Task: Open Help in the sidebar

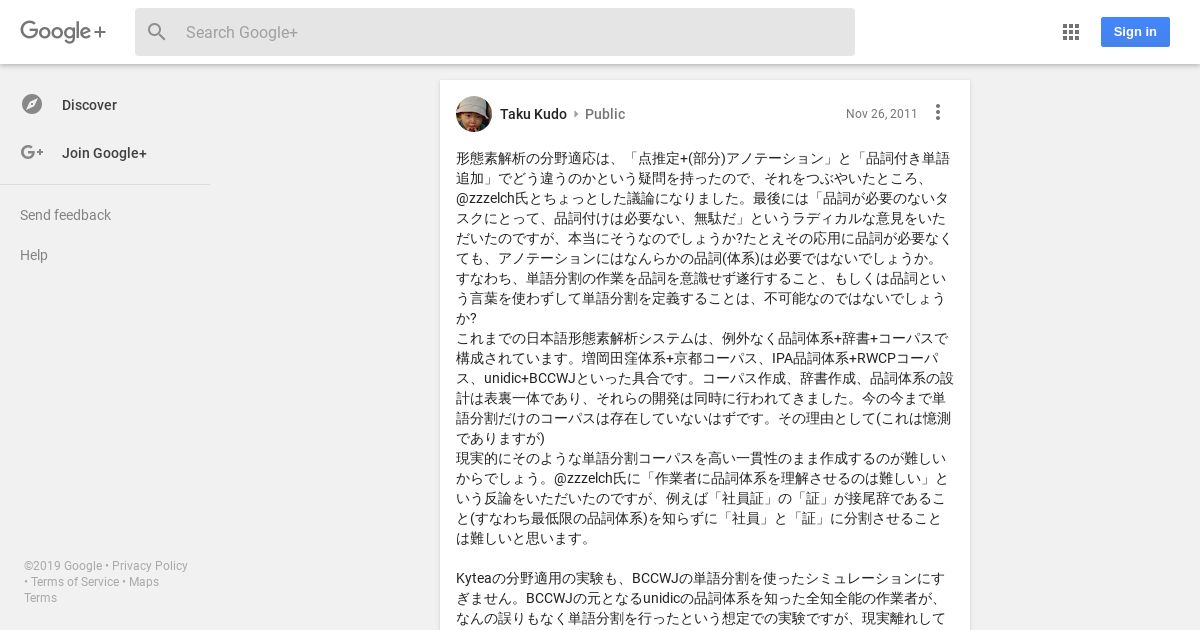Action: click(x=34, y=255)
